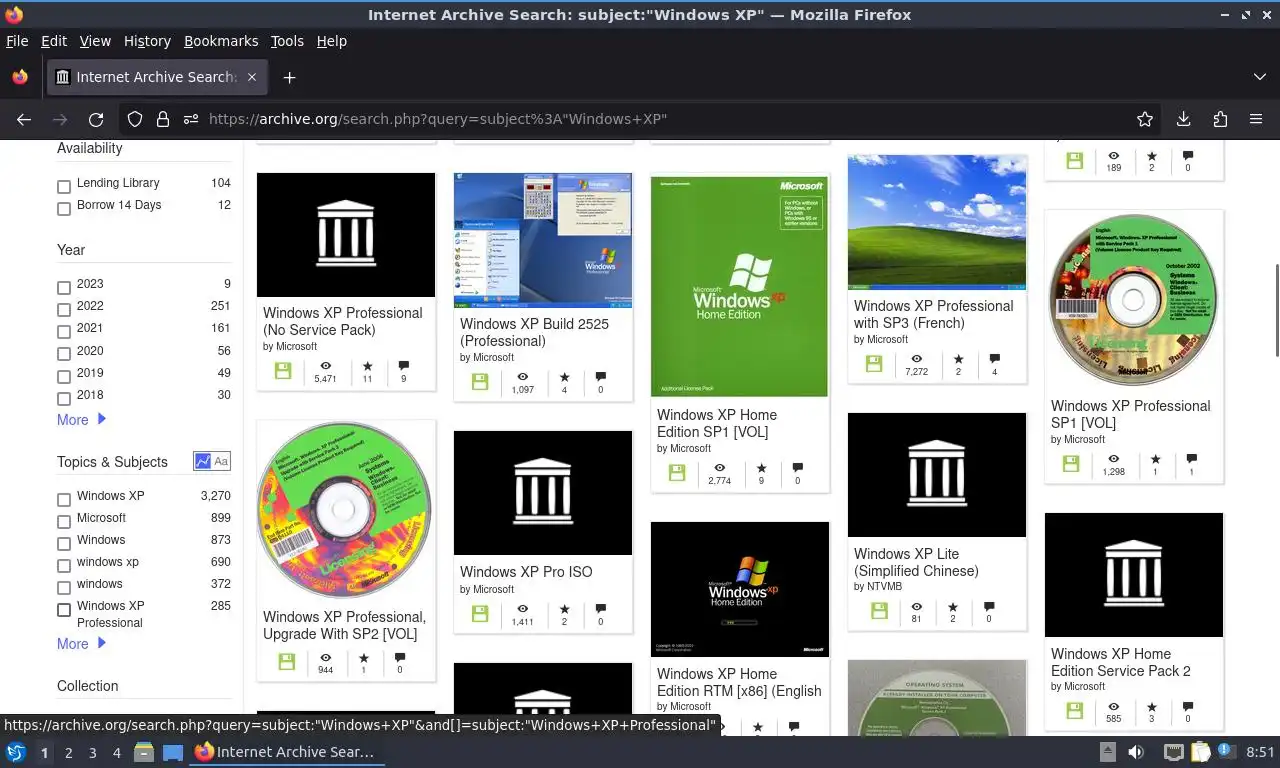Open Windows XP Home Edition Service Pack 2 title
The height and width of the screenshot is (768, 1280).
point(1120,662)
